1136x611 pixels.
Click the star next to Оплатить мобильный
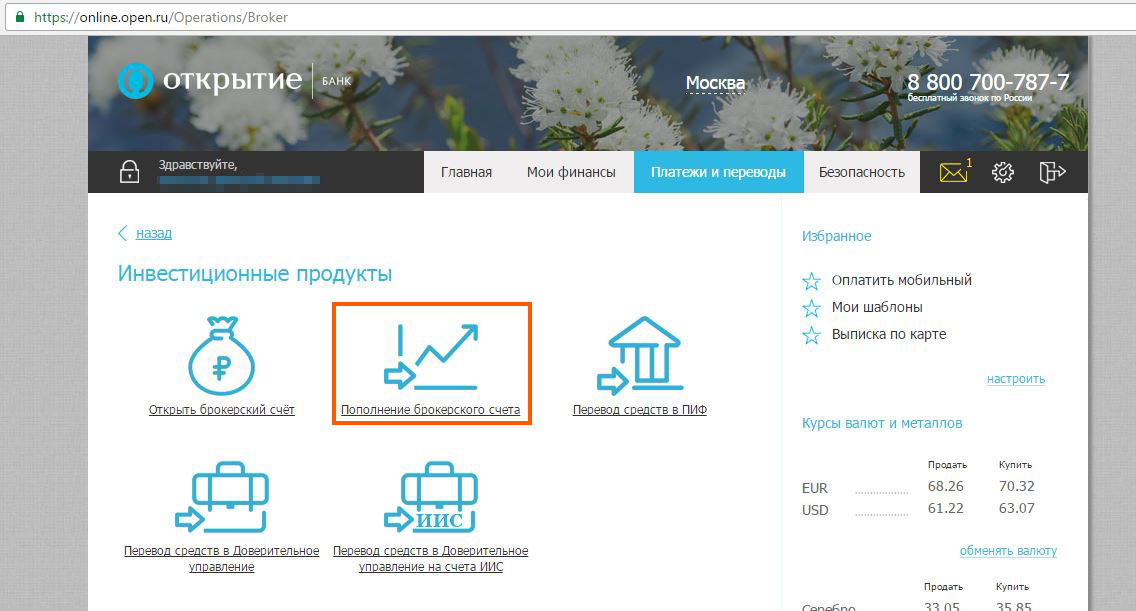click(x=812, y=281)
